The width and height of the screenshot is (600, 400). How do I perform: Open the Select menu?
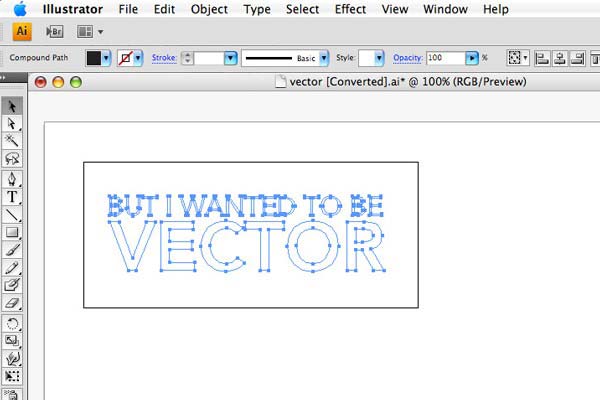click(x=302, y=9)
